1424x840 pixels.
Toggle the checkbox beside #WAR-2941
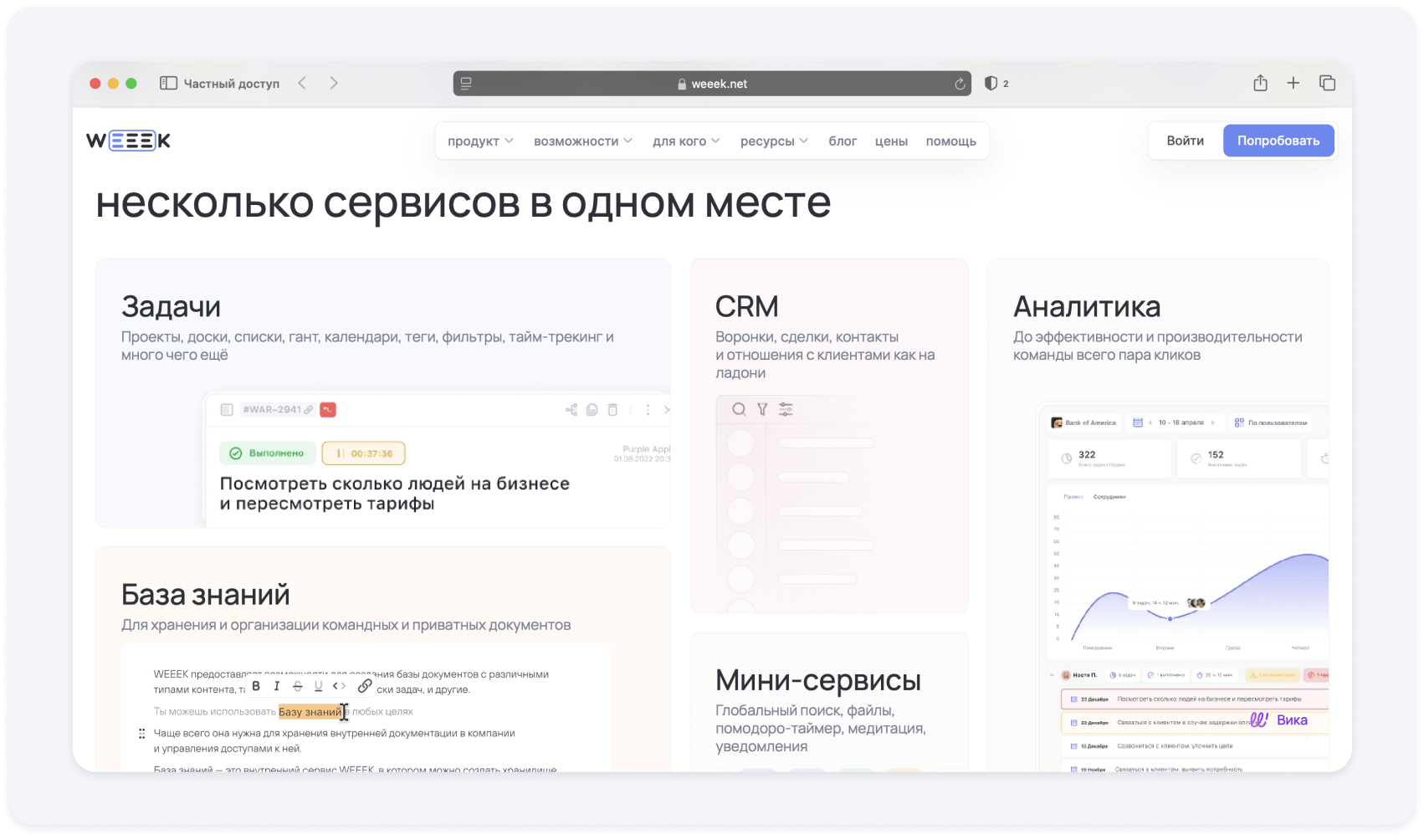(227, 409)
